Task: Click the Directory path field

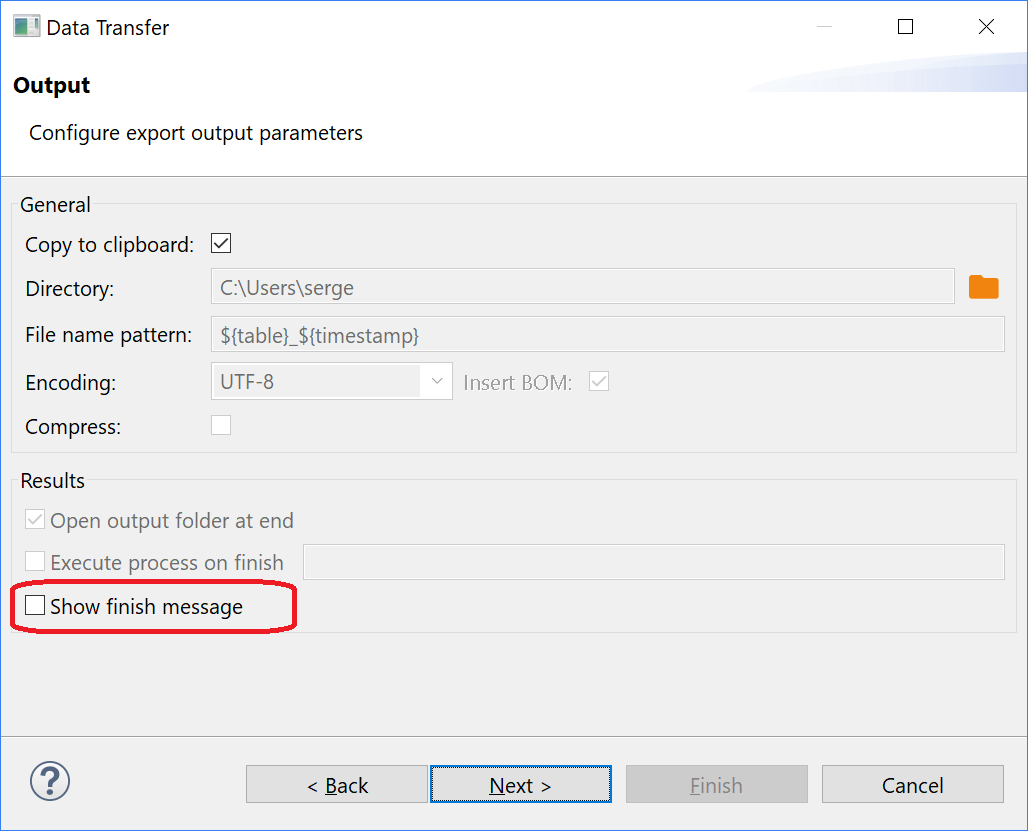Action: (580, 287)
